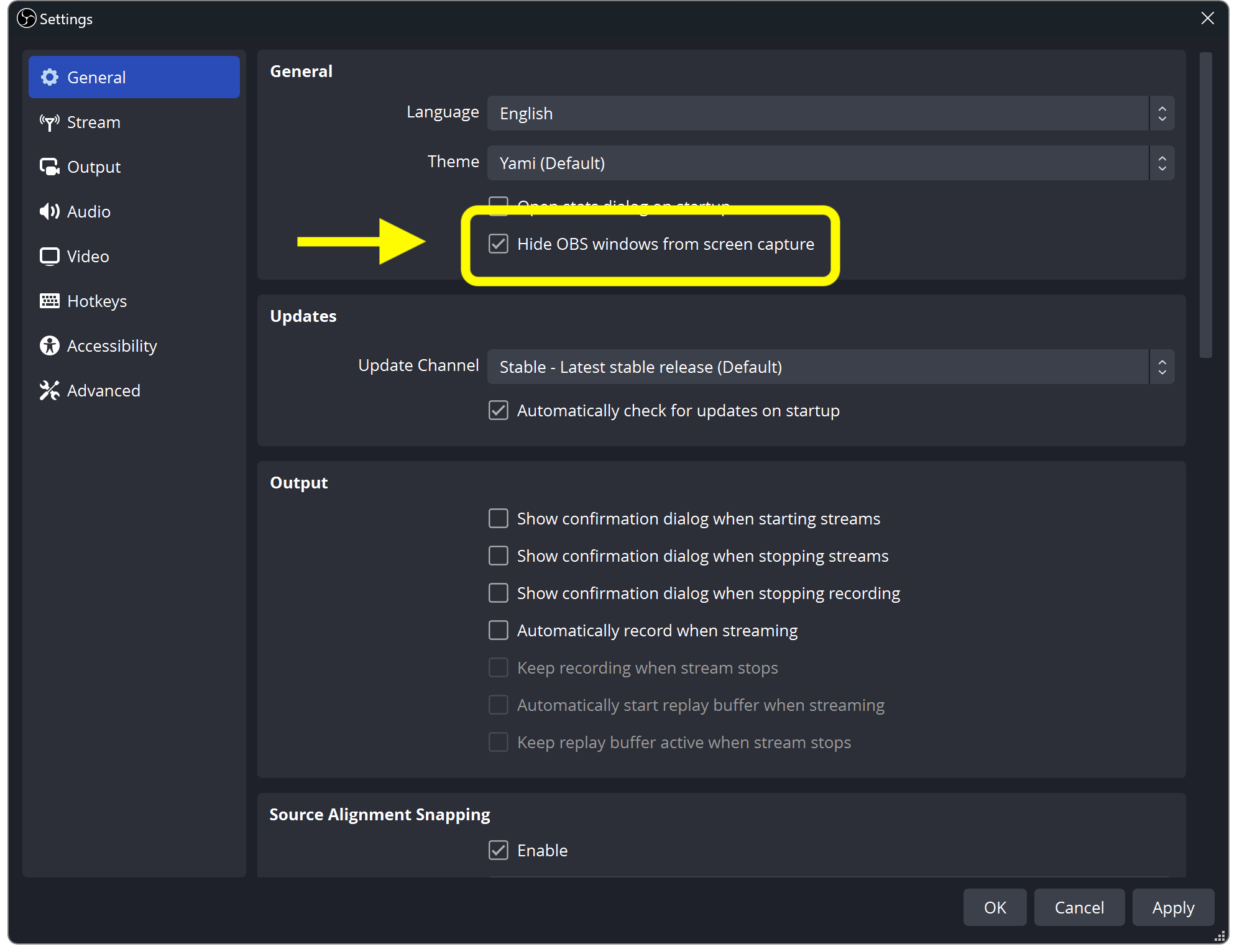Open the Advanced settings section
1237x952 pixels.
tap(103, 390)
